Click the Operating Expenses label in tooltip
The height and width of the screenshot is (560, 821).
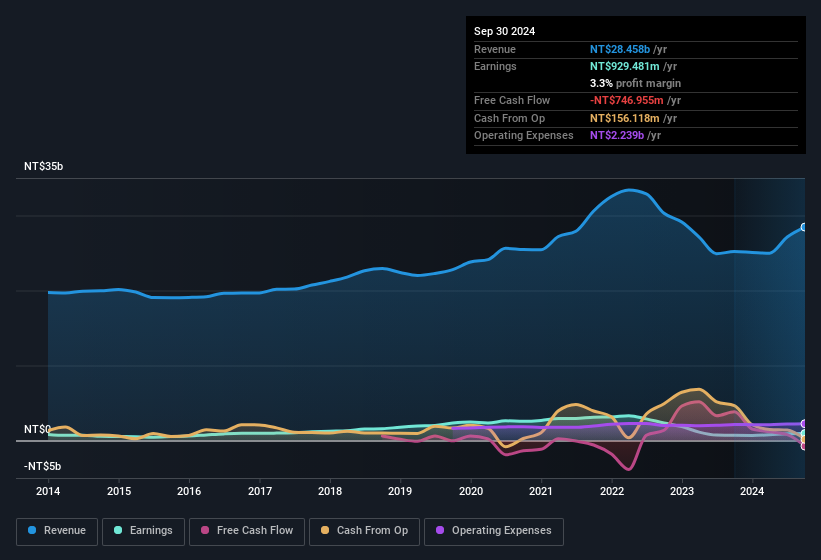pyautogui.click(x=524, y=135)
